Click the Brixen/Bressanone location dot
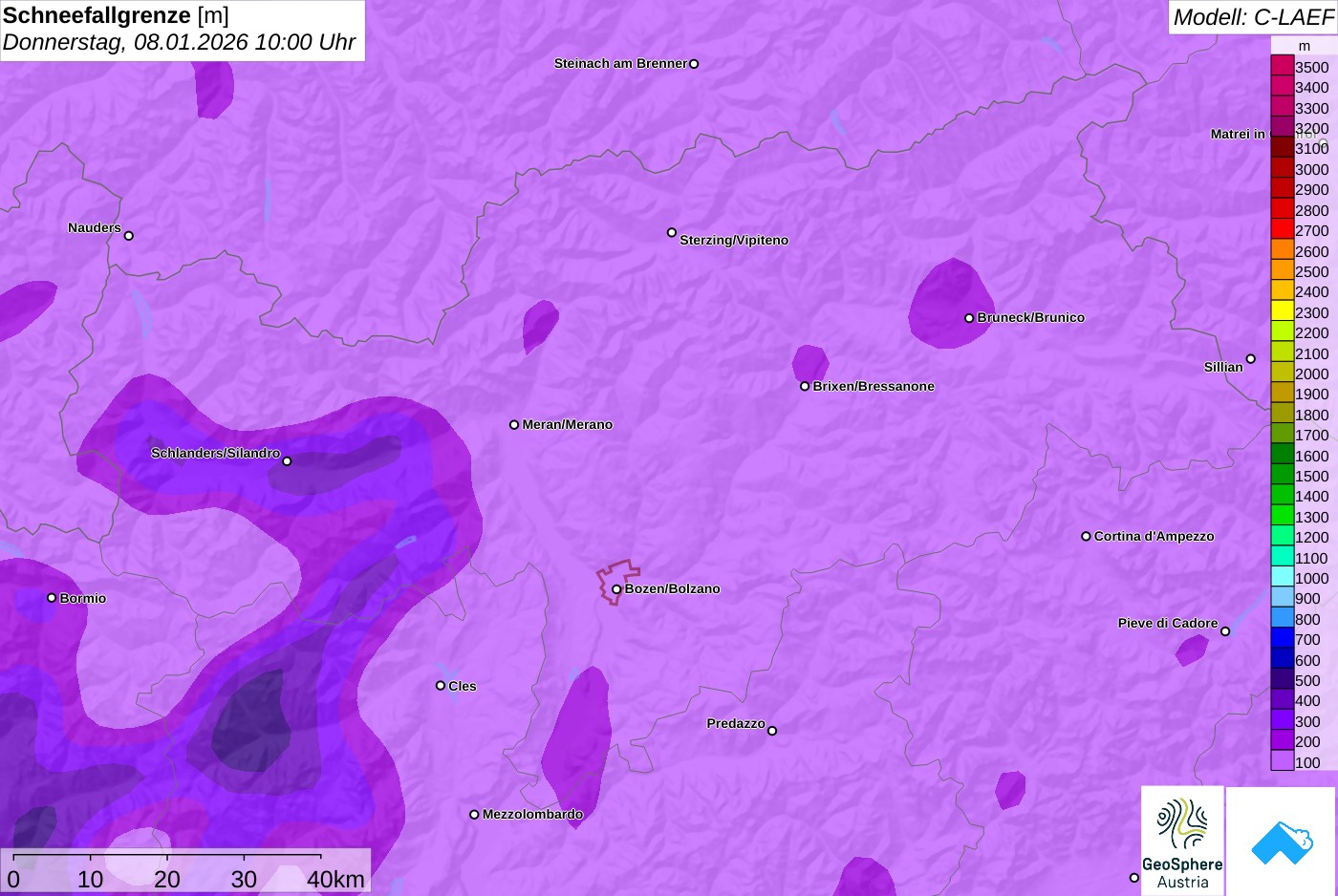 click(x=805, y=386)
